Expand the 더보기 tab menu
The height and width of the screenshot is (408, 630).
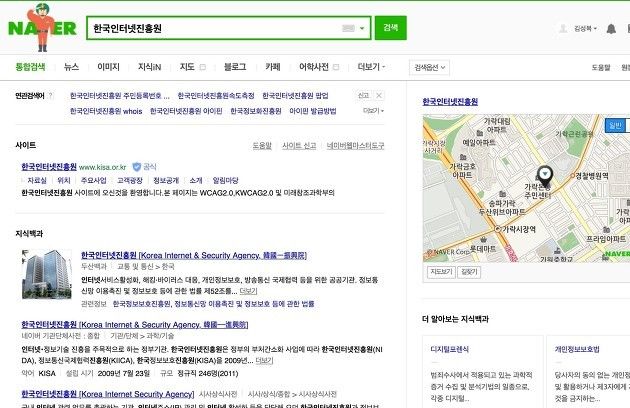(x=371, y=67)
